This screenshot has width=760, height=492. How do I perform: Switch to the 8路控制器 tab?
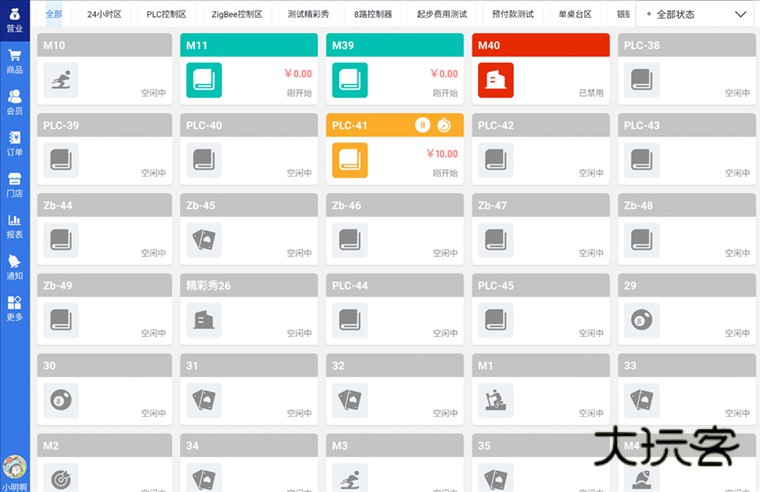[373, 14]
